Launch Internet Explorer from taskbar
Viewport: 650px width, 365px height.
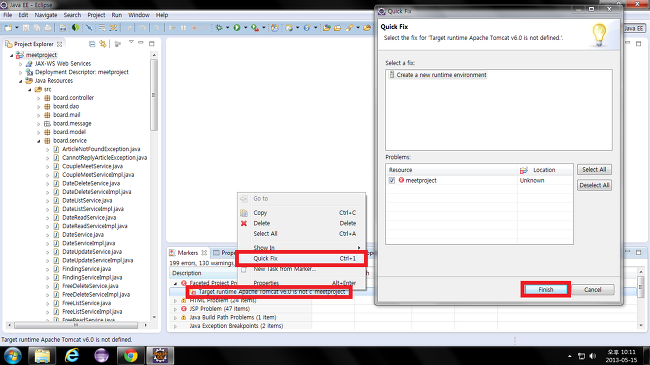72,356
